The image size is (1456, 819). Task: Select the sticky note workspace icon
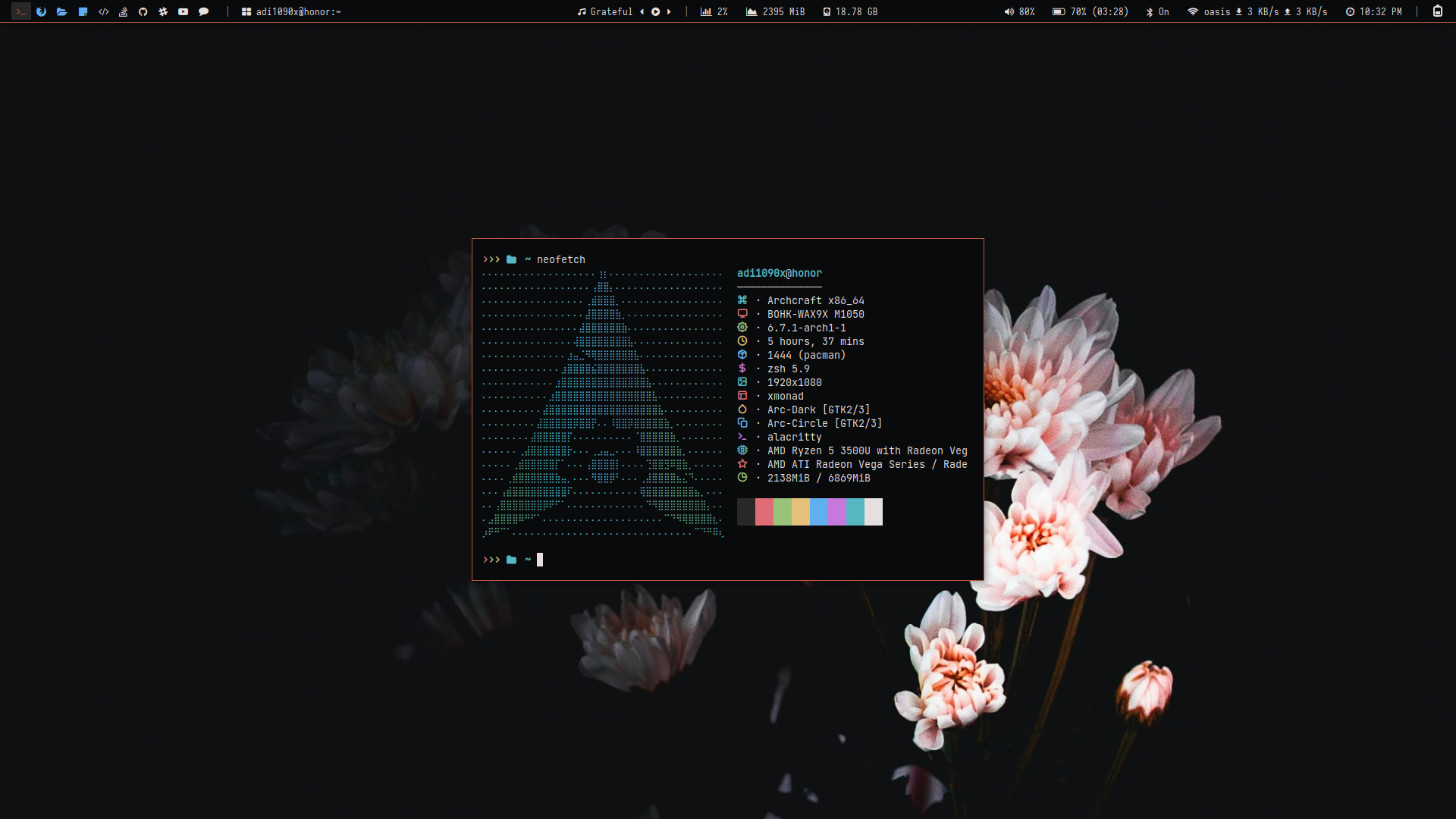click(x=83, y=11)
